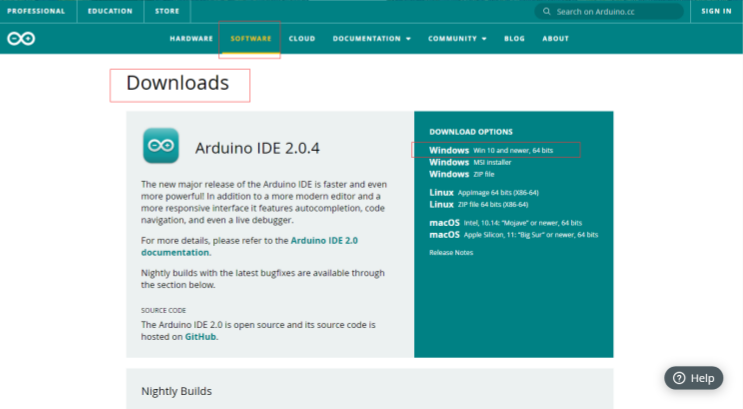Click the Arduino IDE 2.0.4 title
Image resolution: width=743 pixels, height=409 pixels.
pyautogui.click(x=257, y=148)
